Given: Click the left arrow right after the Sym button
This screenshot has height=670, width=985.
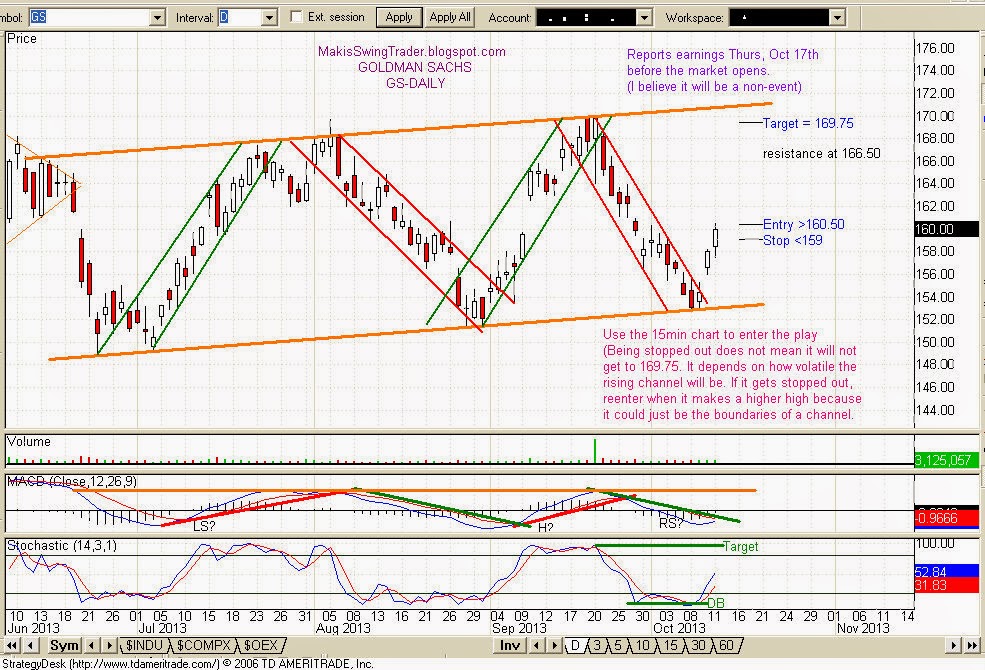Looking at the screenshot, I should (x=92, y=646).
